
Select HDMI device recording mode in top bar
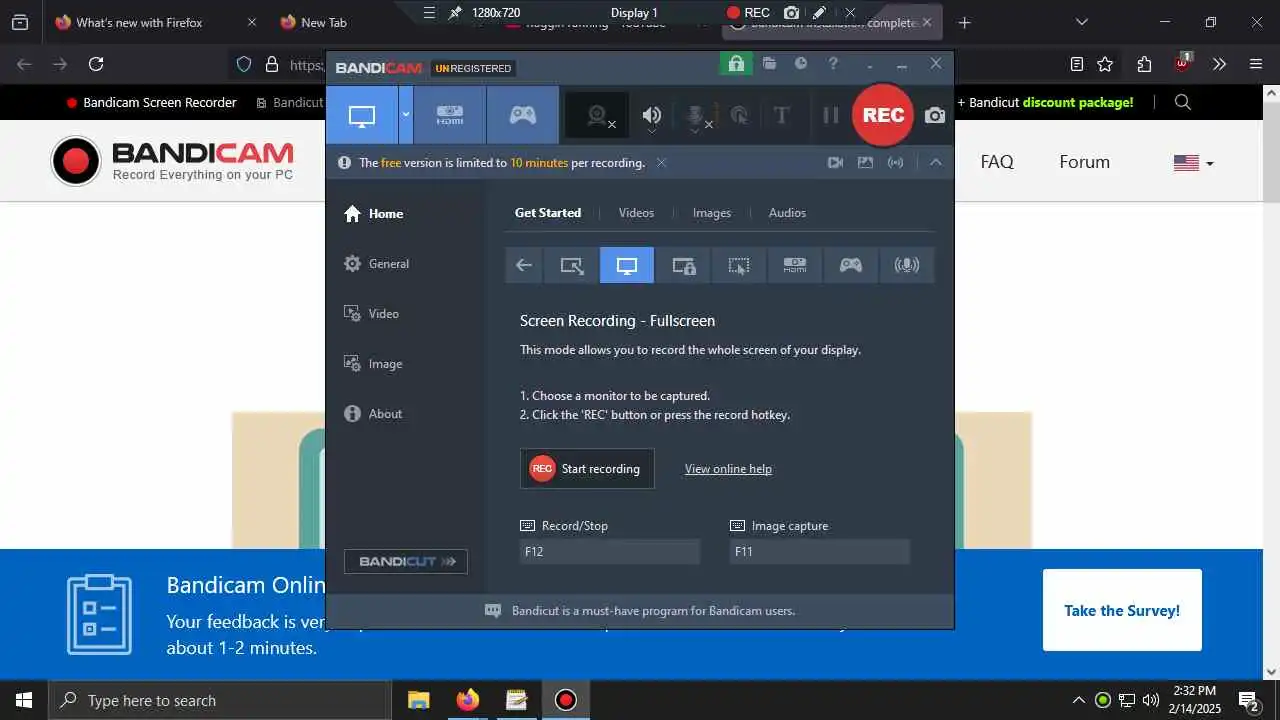450,115
